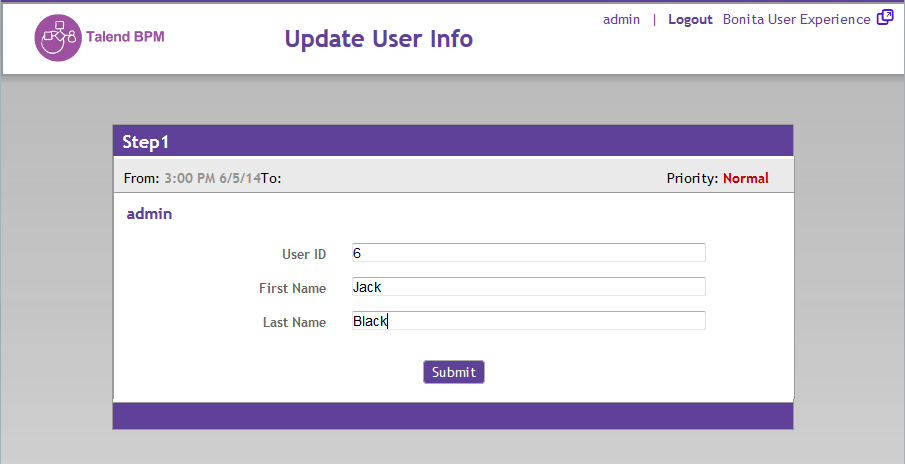Submit the user info form
905x464 pixels.
[454, 372]
